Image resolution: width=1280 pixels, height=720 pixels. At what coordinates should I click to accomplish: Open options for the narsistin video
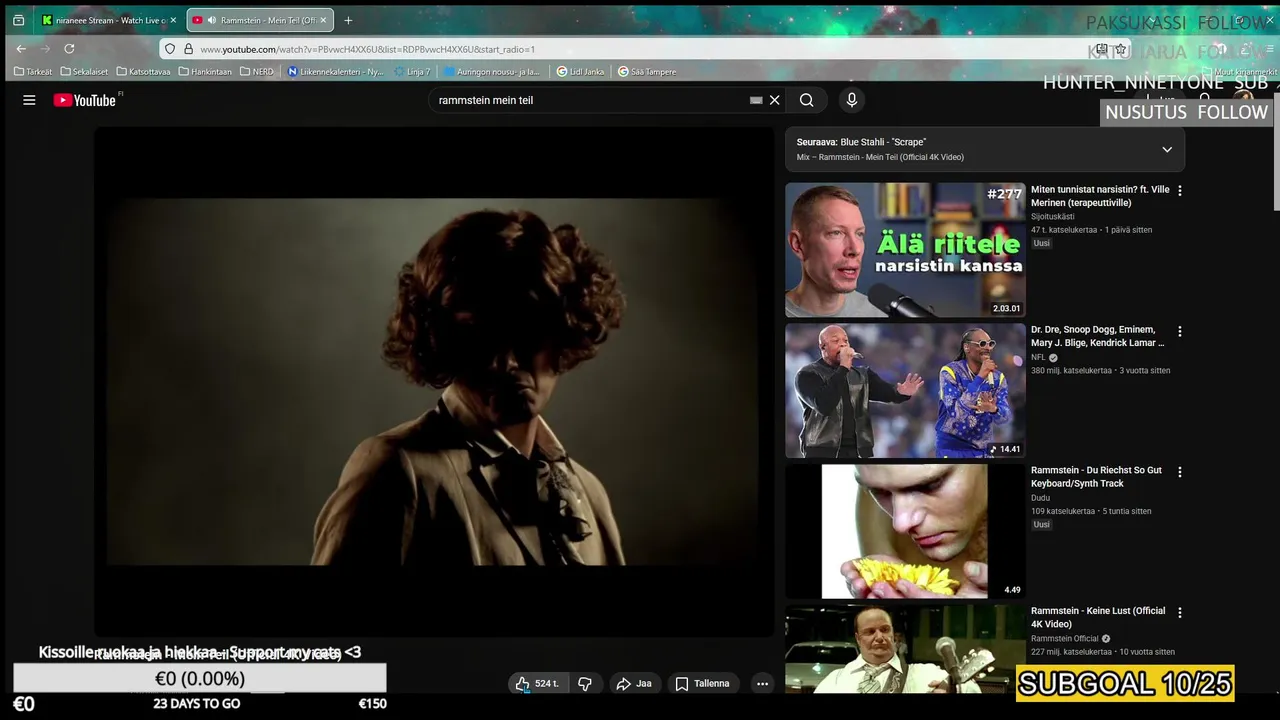click(x=1180, y=190)
